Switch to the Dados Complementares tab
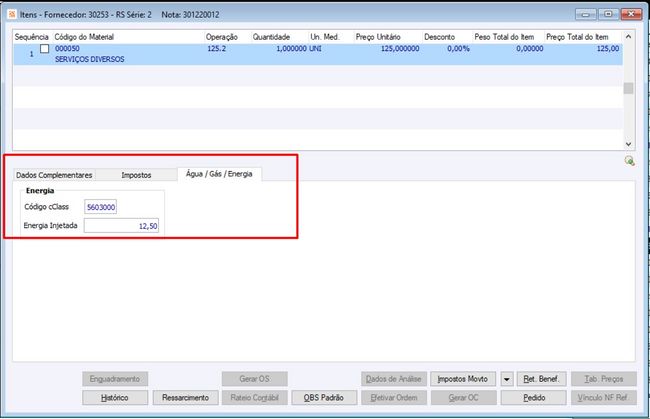 54,175
